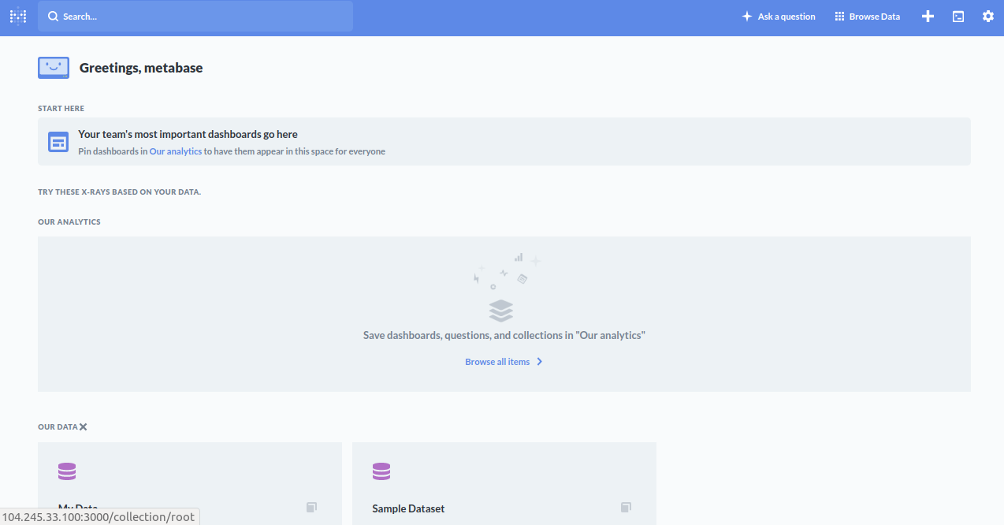
Task: Click the first card's purple database icon
Action: point(67,472)
